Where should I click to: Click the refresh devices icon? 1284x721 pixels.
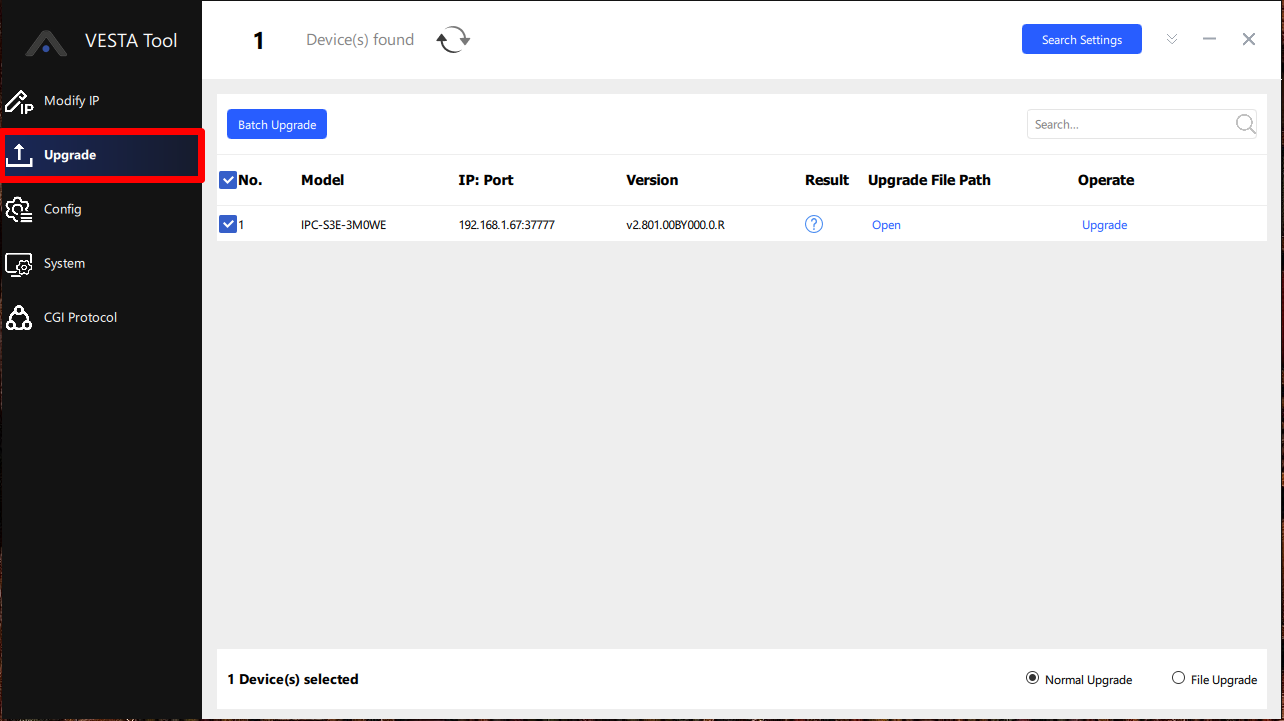pyautogui.click(x=453, y=40)
